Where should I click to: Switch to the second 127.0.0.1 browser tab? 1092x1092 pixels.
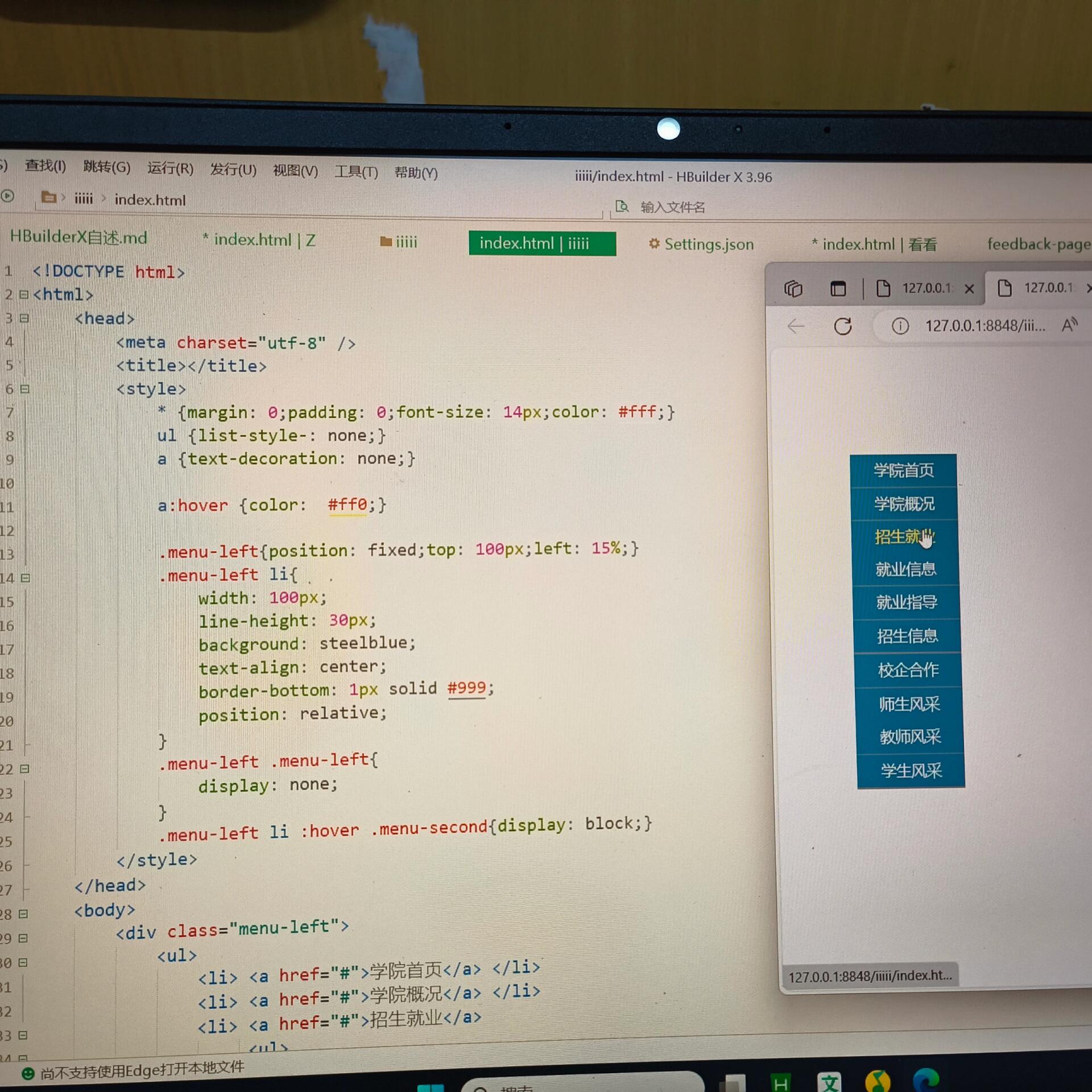tap(1040, 288)
